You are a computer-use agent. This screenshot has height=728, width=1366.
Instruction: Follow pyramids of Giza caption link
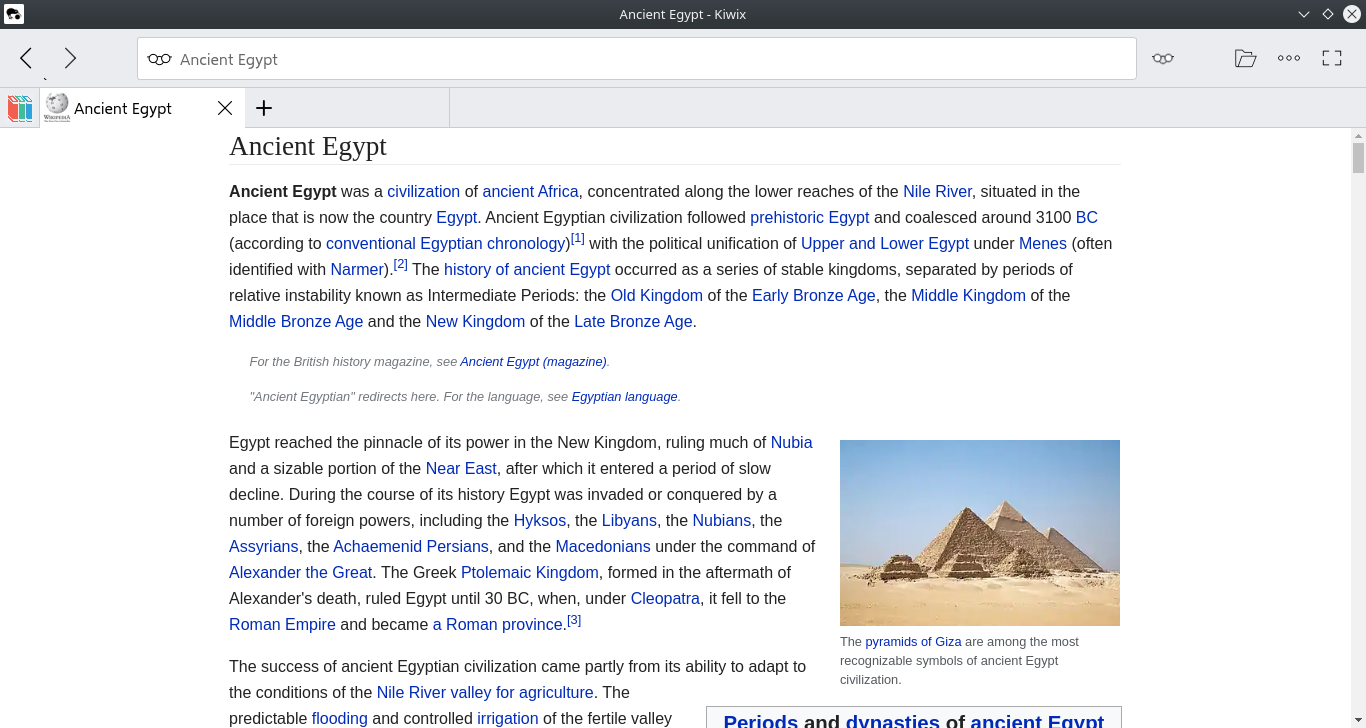pyautogui.click(x=913, y=641)
